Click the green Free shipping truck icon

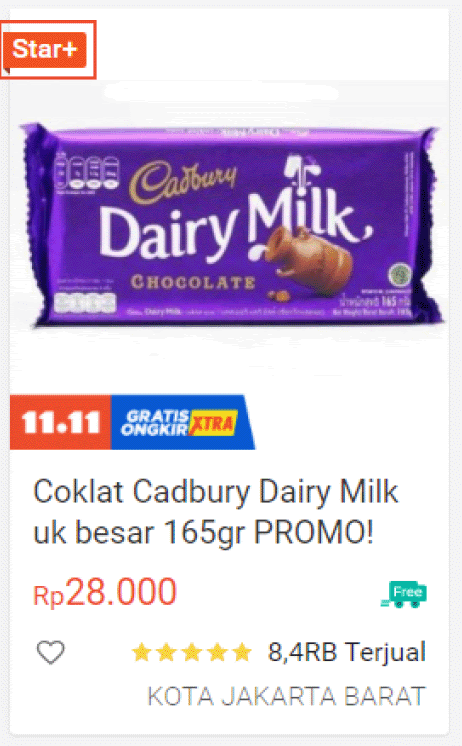pos(403,594)
